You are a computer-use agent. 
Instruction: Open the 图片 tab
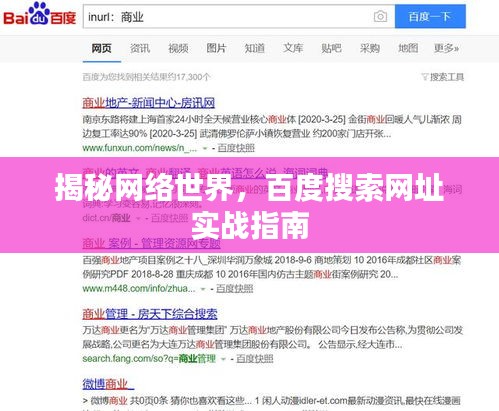point(216,48)
